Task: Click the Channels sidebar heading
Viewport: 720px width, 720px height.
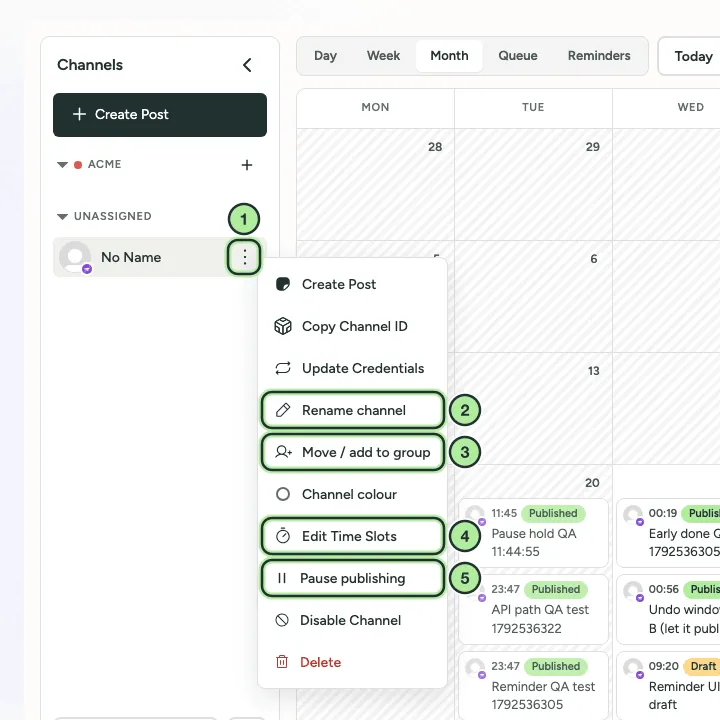Action: coord(90,65)
